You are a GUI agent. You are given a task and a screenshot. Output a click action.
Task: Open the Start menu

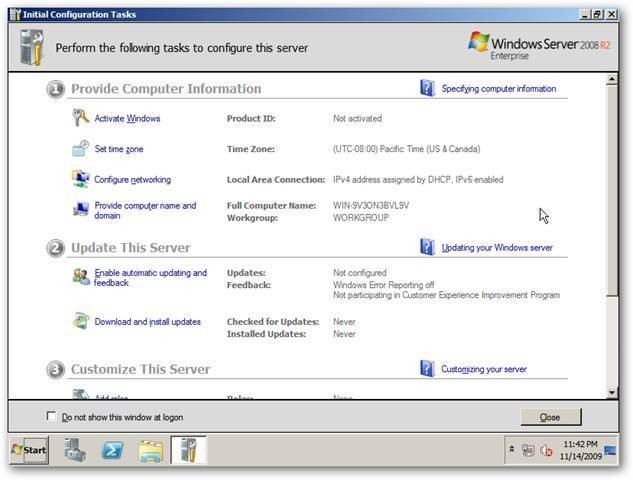pyautogui.click(x=28, y=450)
